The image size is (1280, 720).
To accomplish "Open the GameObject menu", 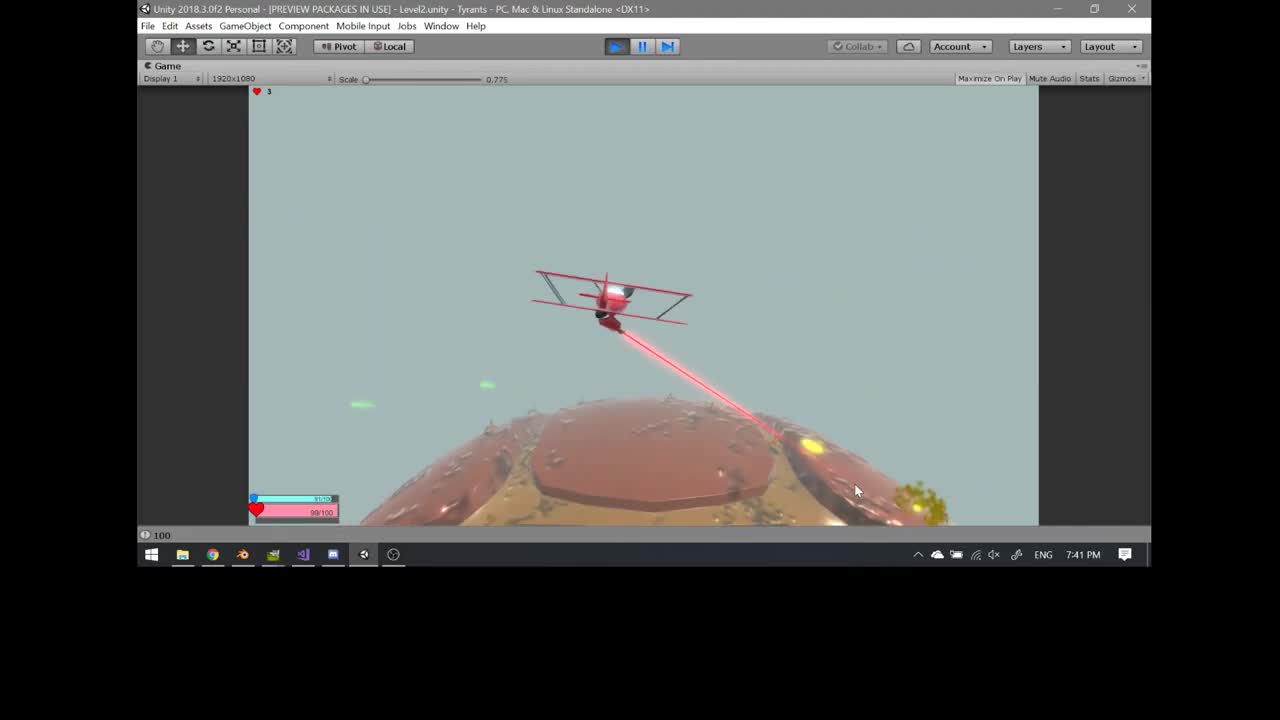I will coord(245,26).
